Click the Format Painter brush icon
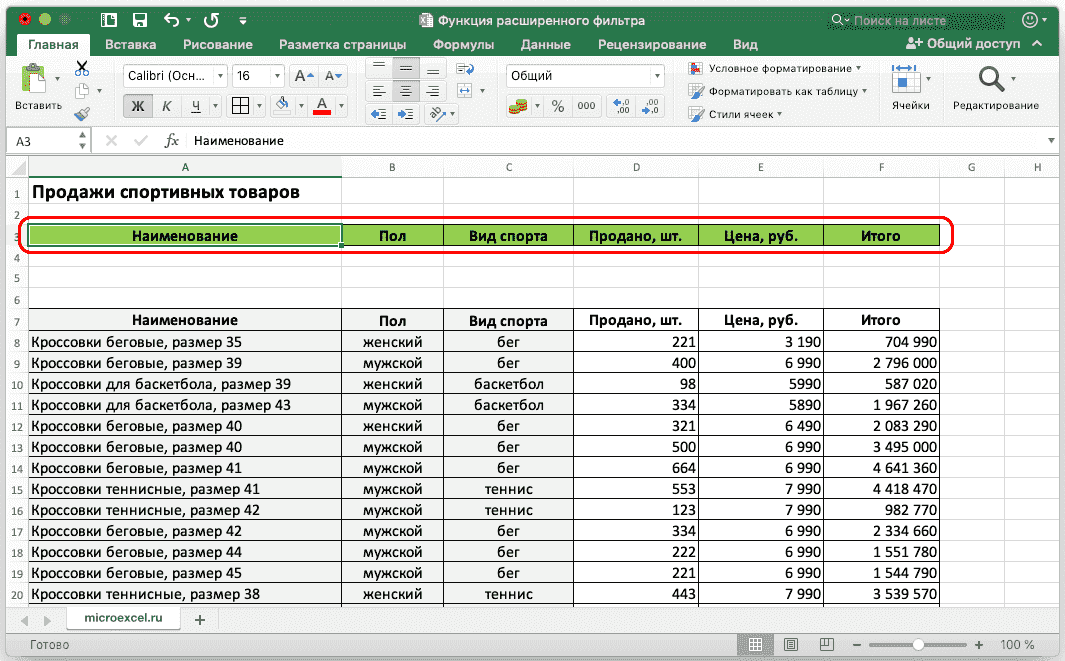 click(82, 114)
